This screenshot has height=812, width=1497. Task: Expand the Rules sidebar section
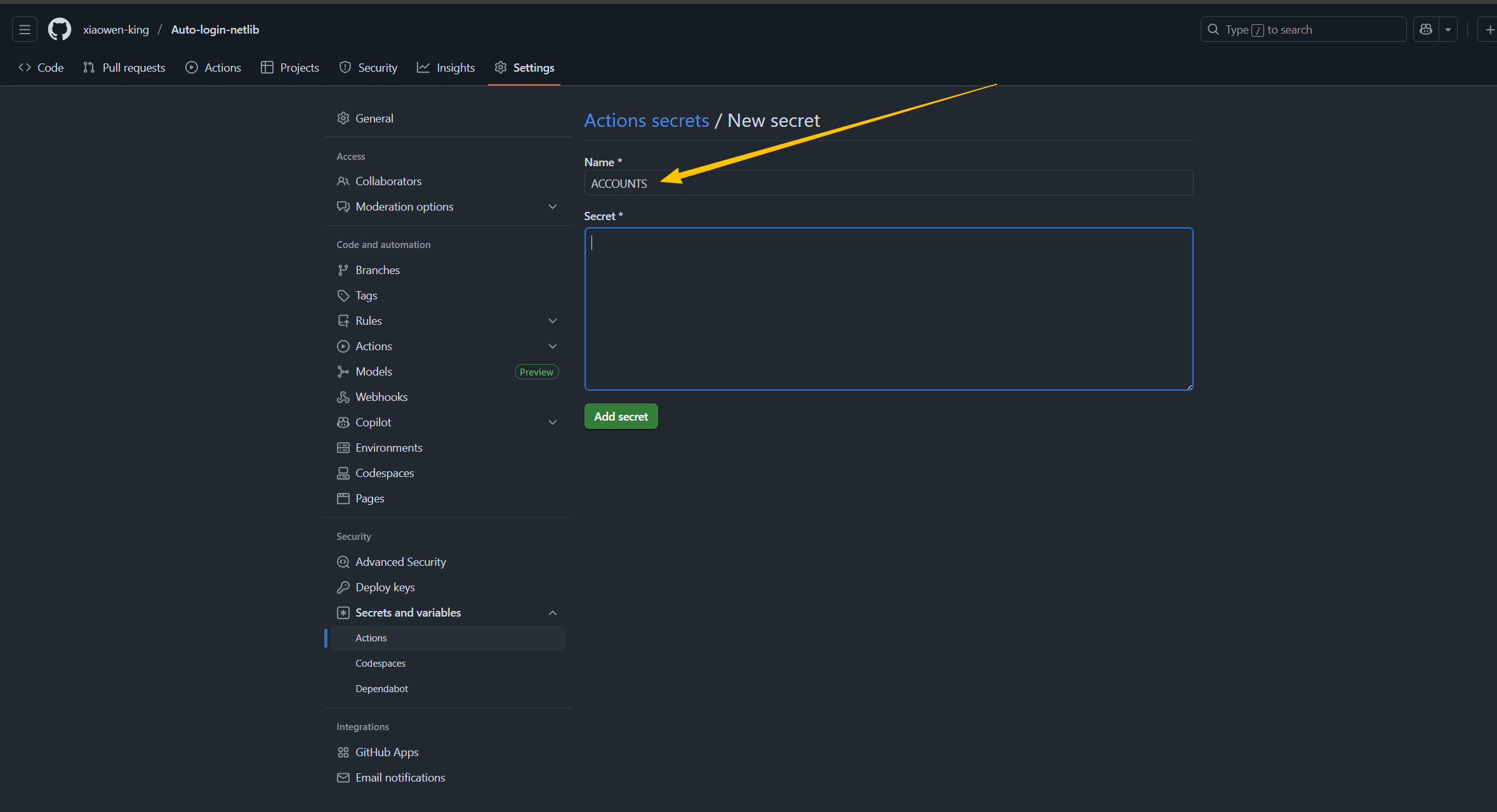coord(552,321)
